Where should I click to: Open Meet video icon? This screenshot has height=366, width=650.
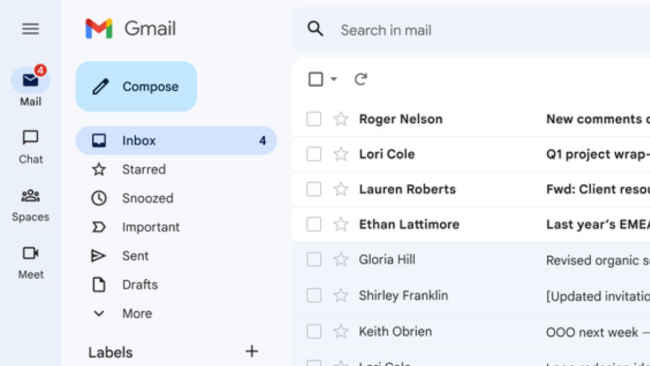30,253
